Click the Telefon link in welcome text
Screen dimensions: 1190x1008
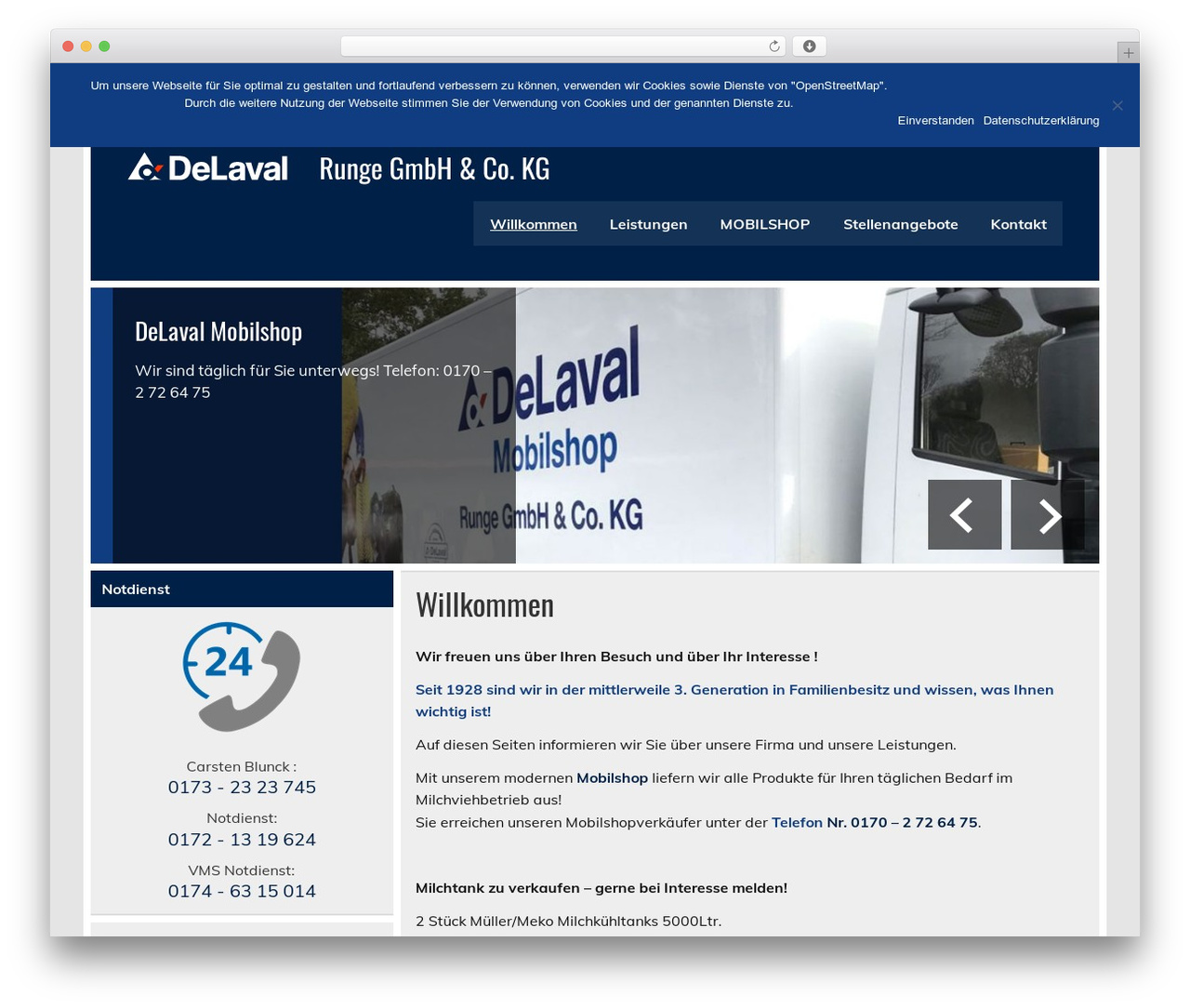(x=797, y=822)
